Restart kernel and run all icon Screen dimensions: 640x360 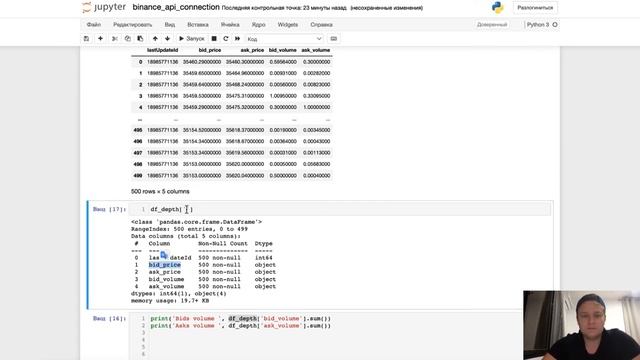pos(237,38)
